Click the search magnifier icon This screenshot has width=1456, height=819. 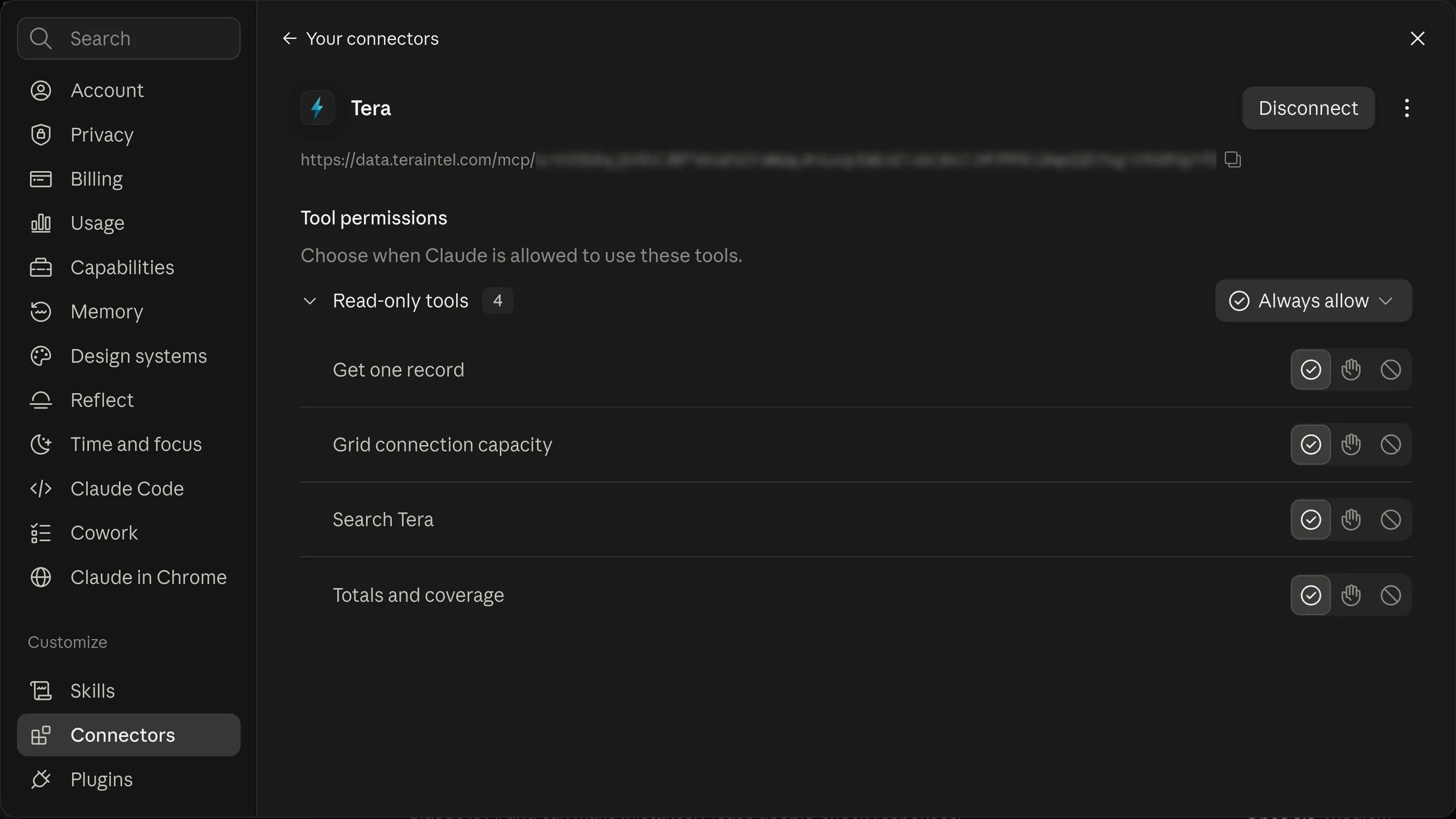41,38
